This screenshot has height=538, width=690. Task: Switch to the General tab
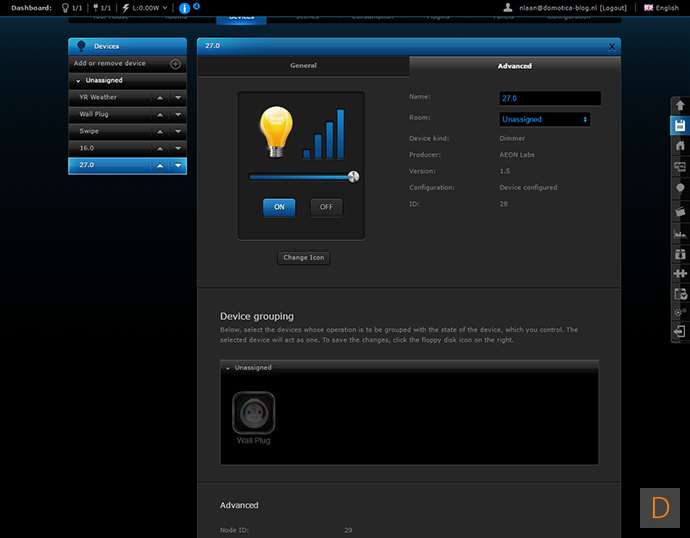click(303, 66)
